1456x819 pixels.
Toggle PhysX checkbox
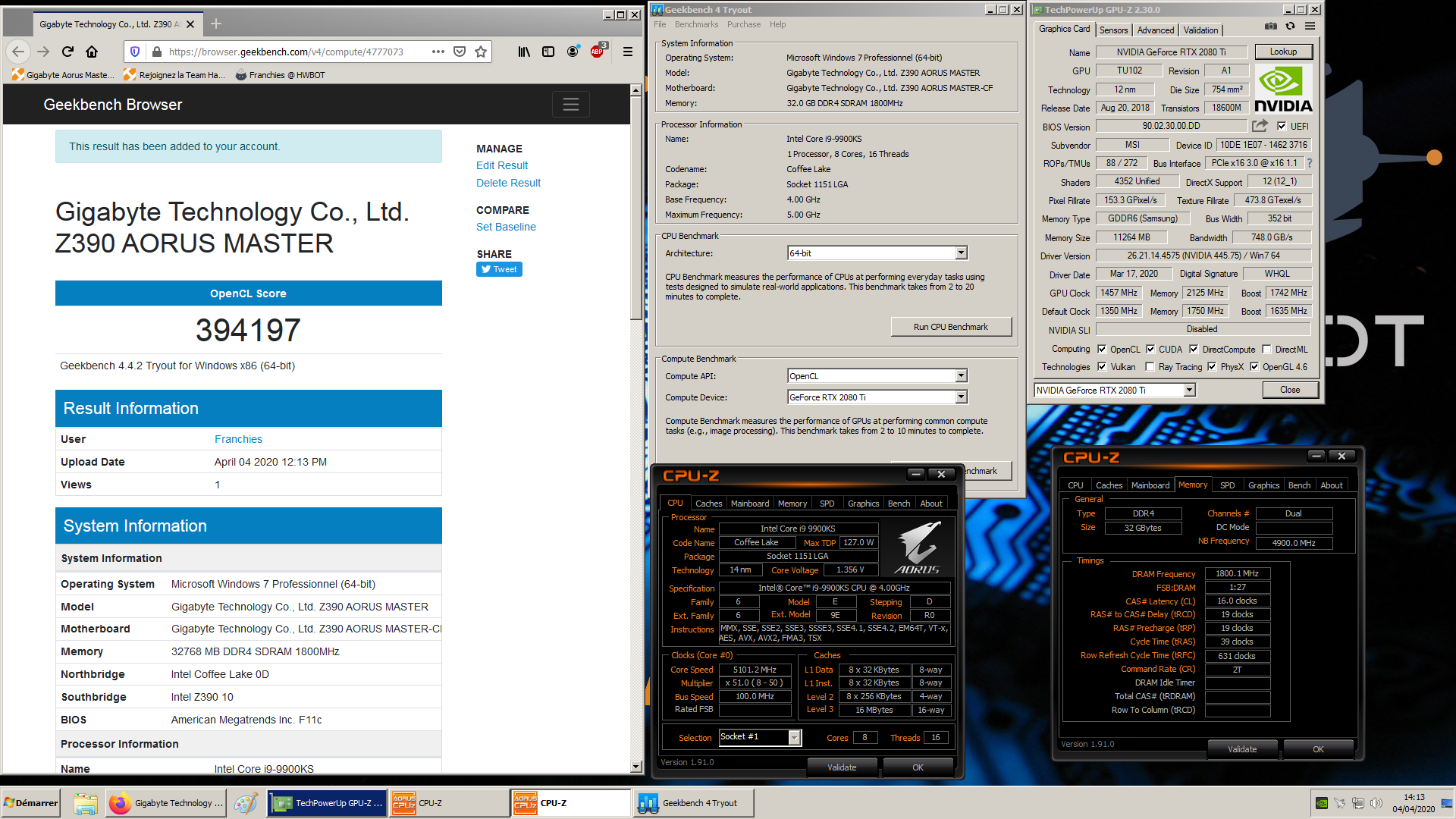1212,367
